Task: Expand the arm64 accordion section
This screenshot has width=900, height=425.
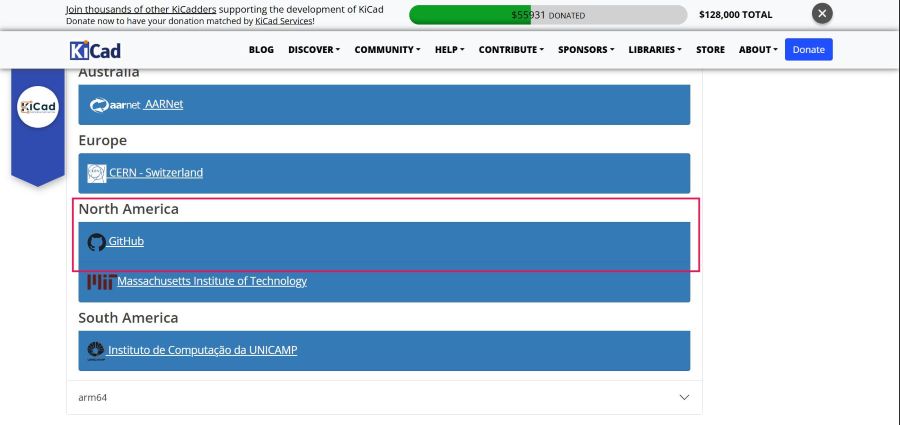Action: [384, 397]
